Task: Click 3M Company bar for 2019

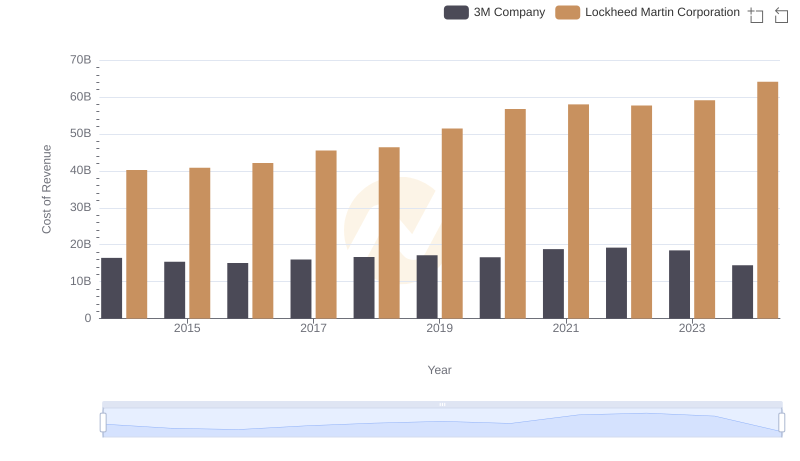Action: pos(427,287)
